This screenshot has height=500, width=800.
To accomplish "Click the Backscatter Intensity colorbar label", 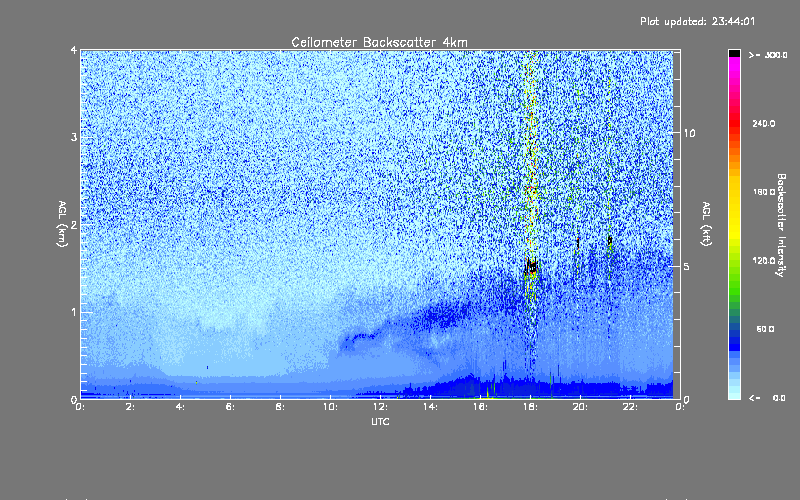I will pyautogui.click(x=781, y=225).
